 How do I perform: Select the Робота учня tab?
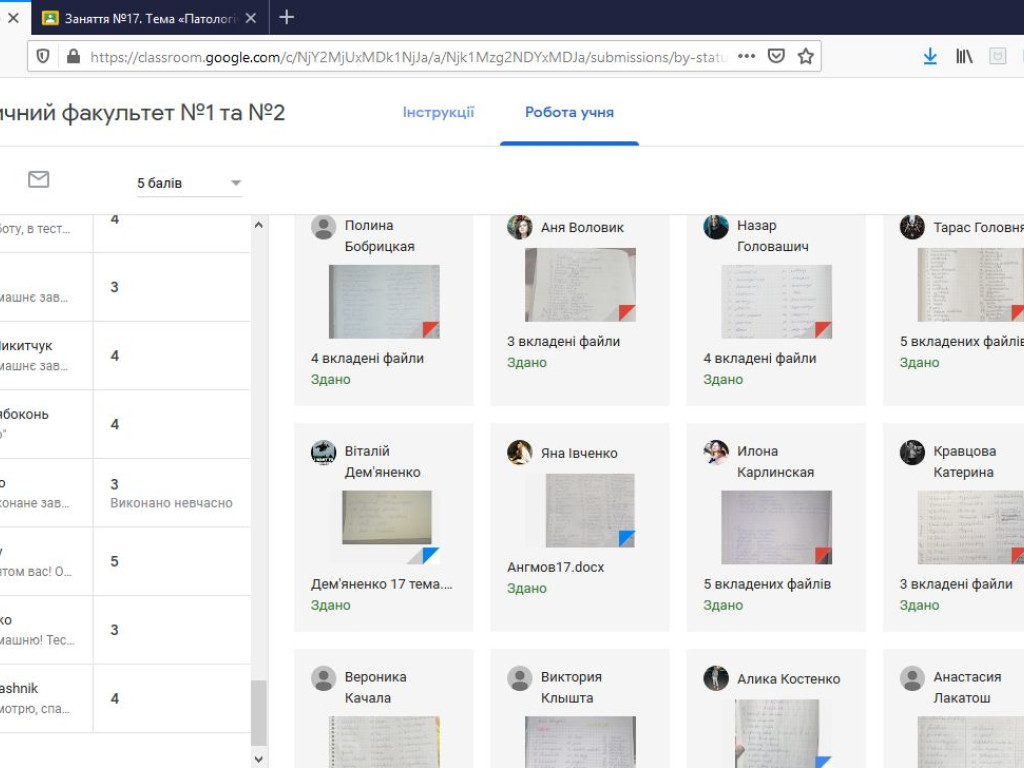tap(569, 112)
